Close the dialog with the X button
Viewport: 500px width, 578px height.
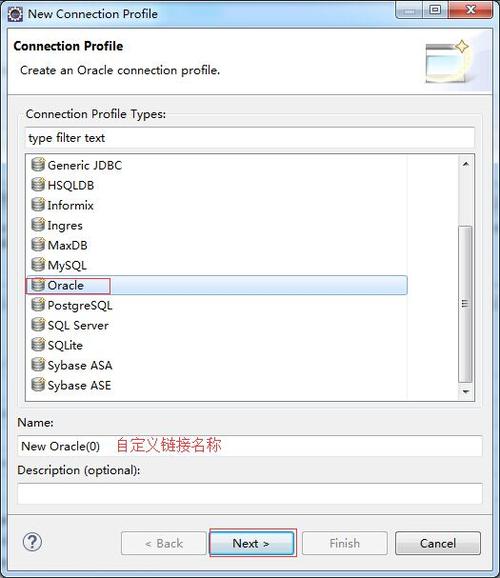[x=470, y=10]
